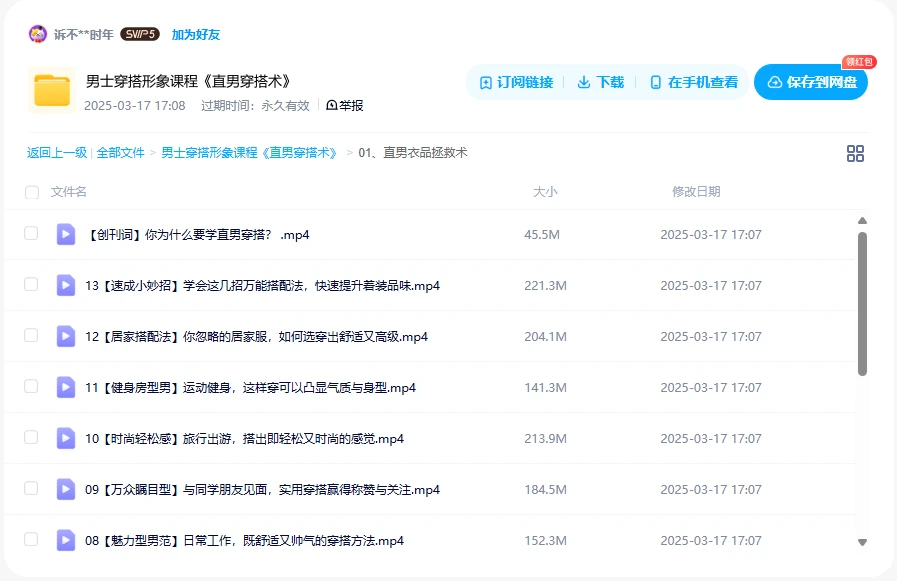The width and height of the screenshot is (897, 581).
Task: Check the box for file 11 健身房型男
Action: coord(31,386)
